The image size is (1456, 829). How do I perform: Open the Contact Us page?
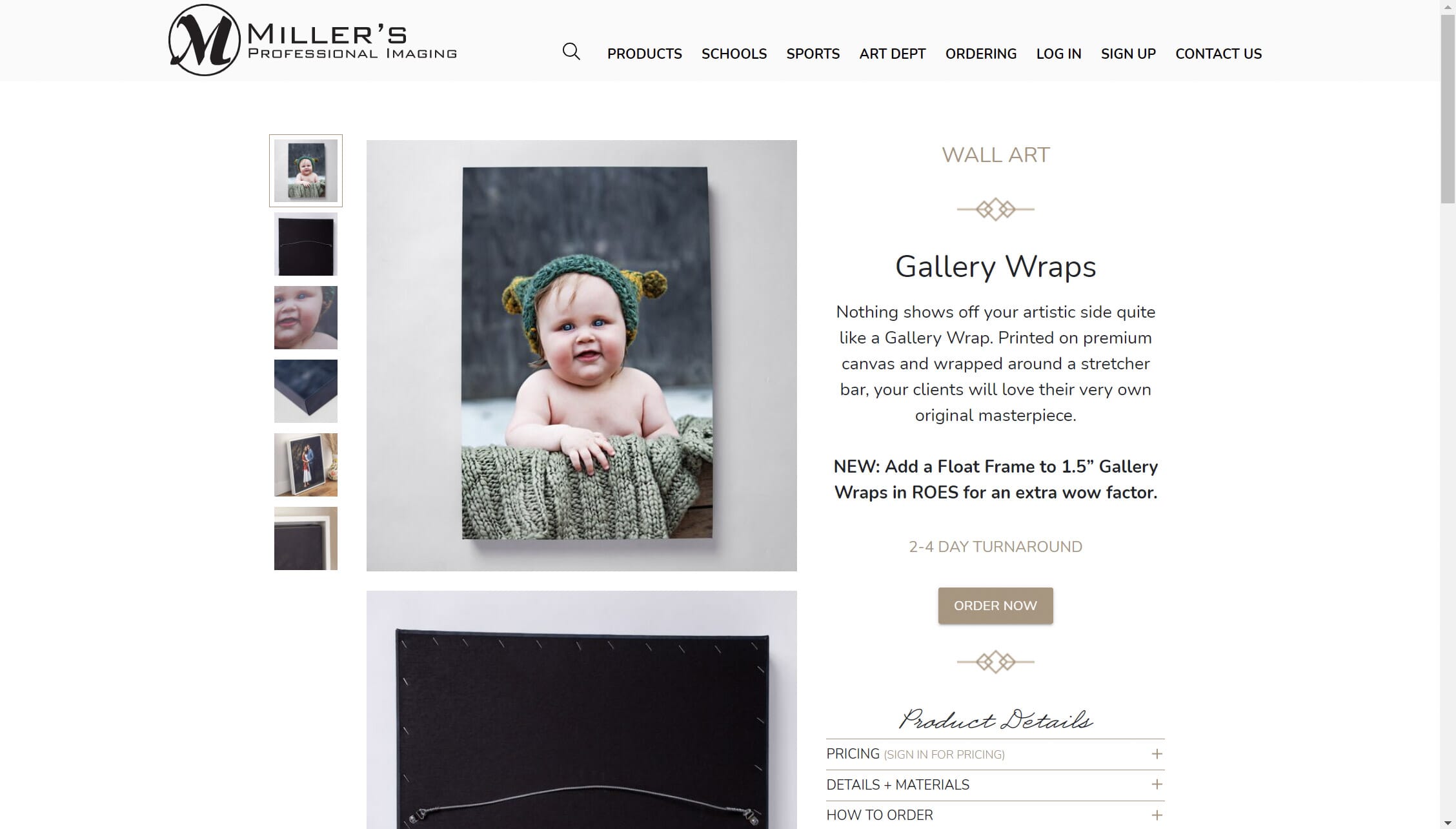tap(1218, 54)
